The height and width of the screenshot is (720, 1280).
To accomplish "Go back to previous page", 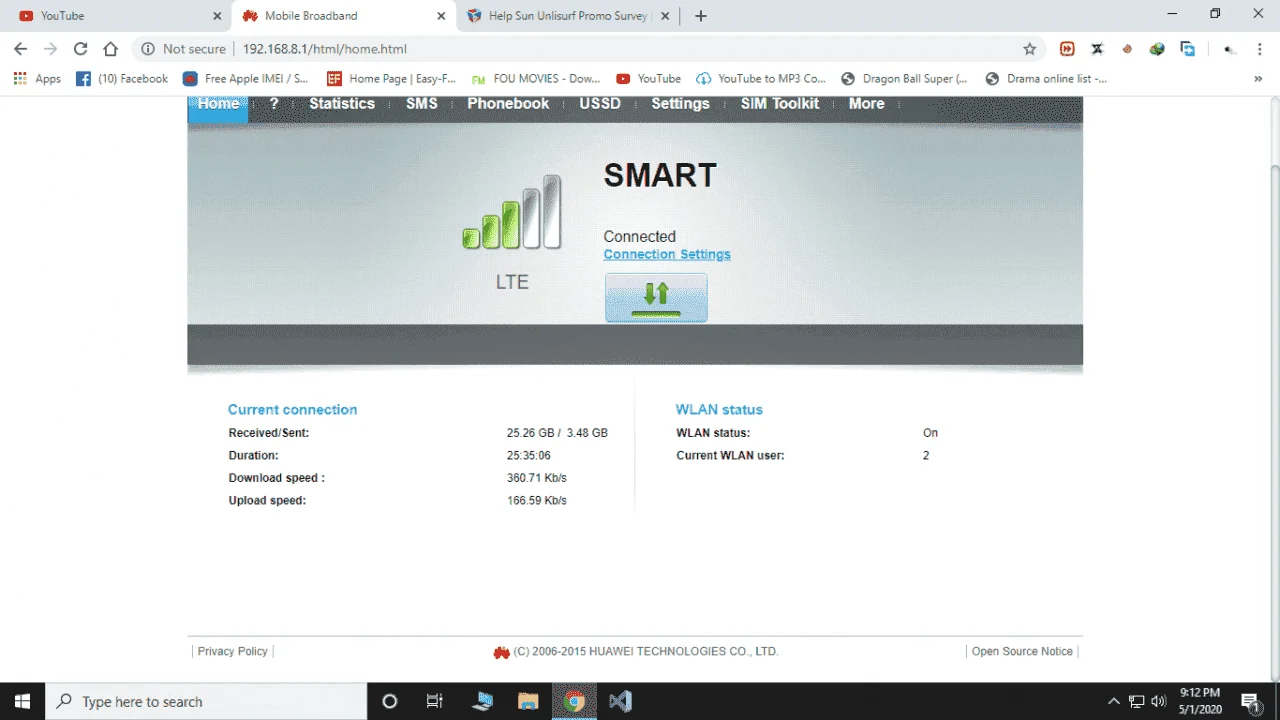I will pos(20,49).
